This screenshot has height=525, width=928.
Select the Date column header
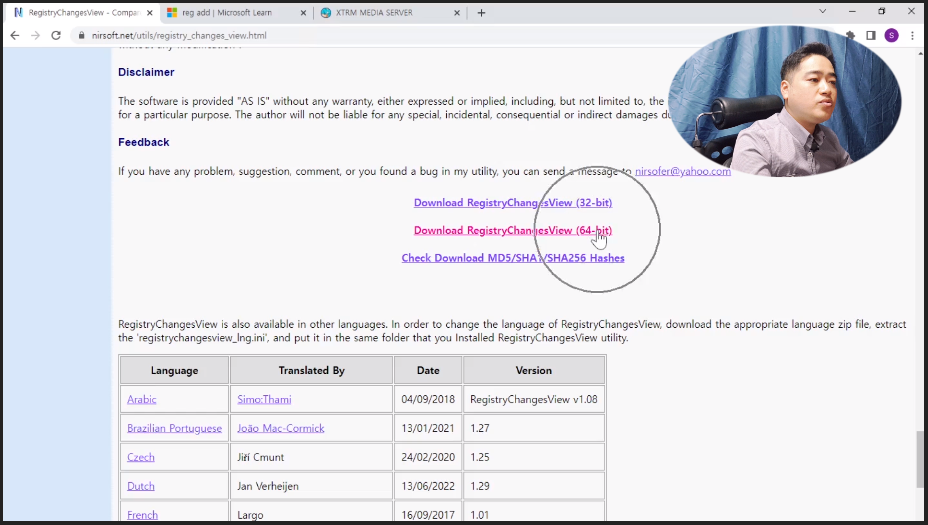click(428, 371)
